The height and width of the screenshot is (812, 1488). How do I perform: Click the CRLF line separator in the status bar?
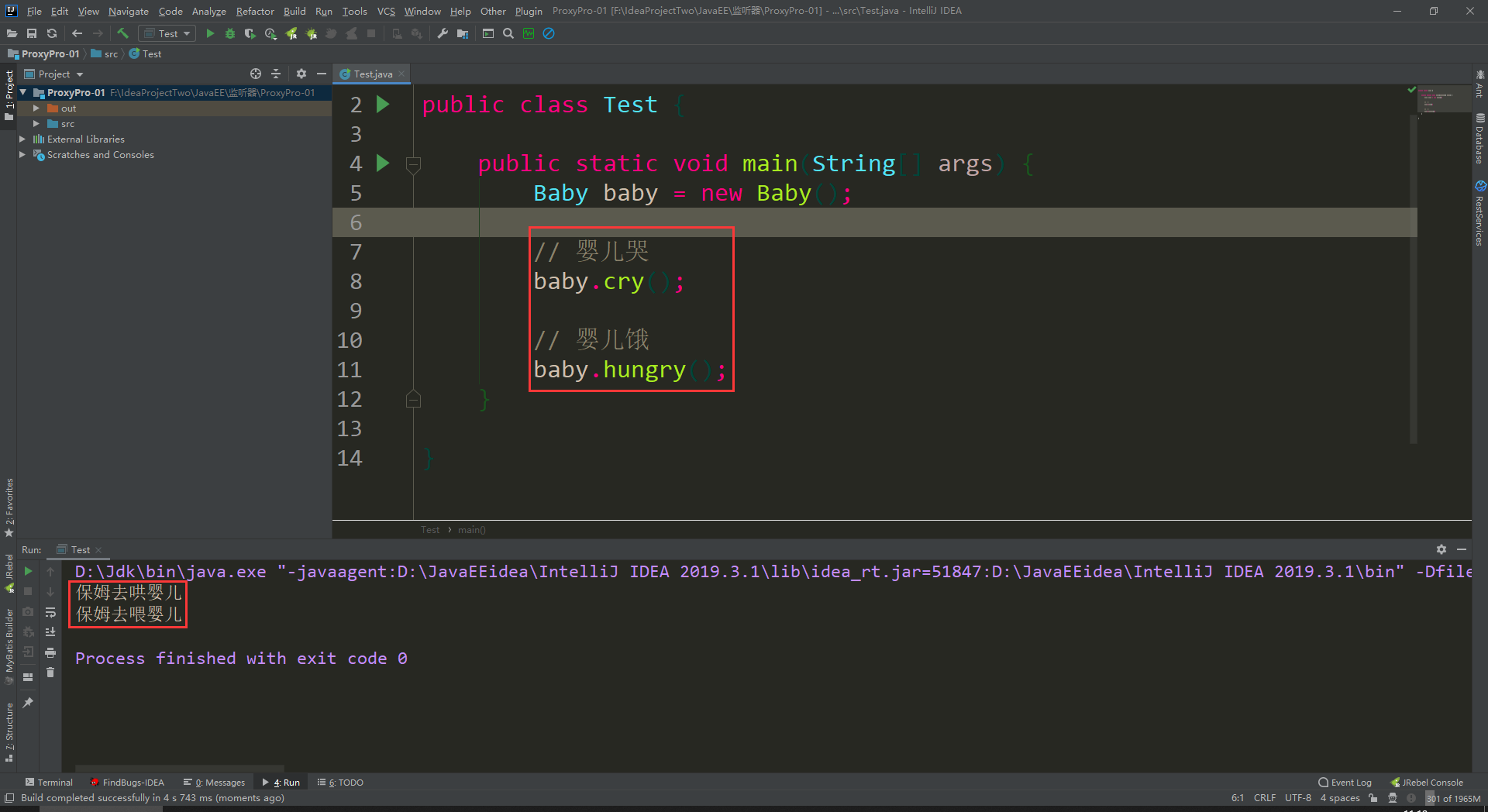click(x=1265, y=798)
